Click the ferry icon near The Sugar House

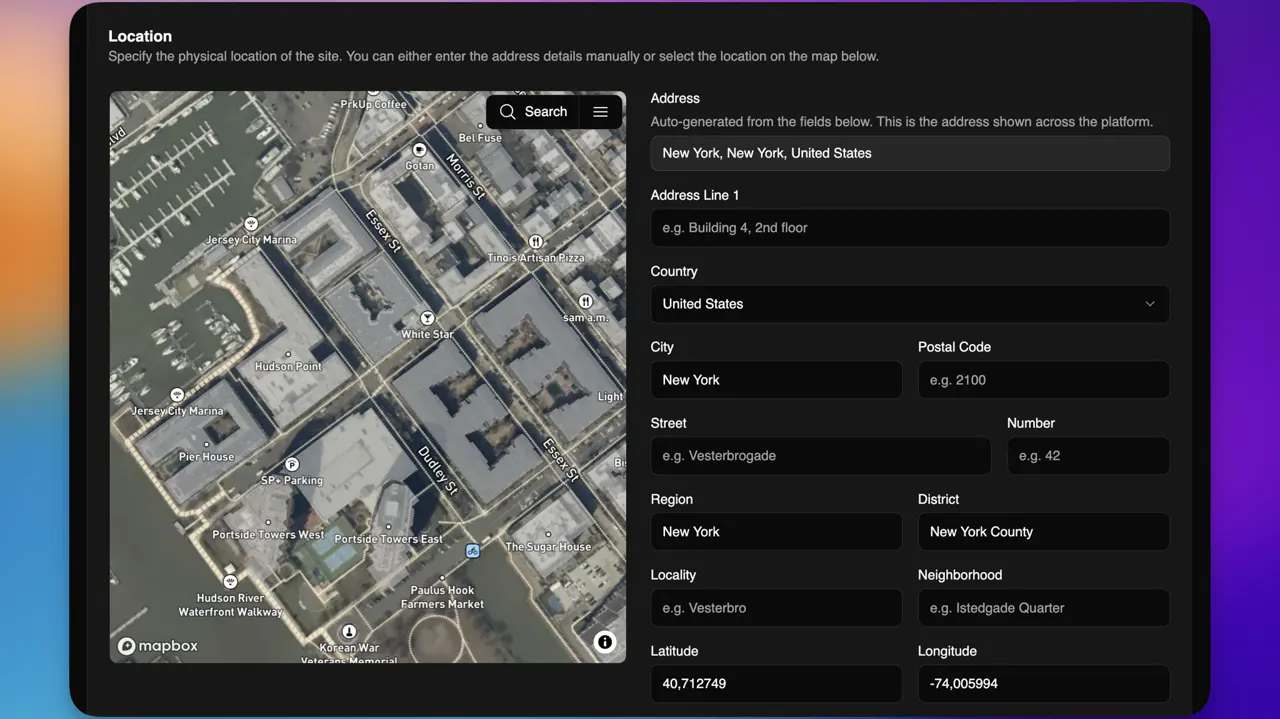tap(471, 551)
